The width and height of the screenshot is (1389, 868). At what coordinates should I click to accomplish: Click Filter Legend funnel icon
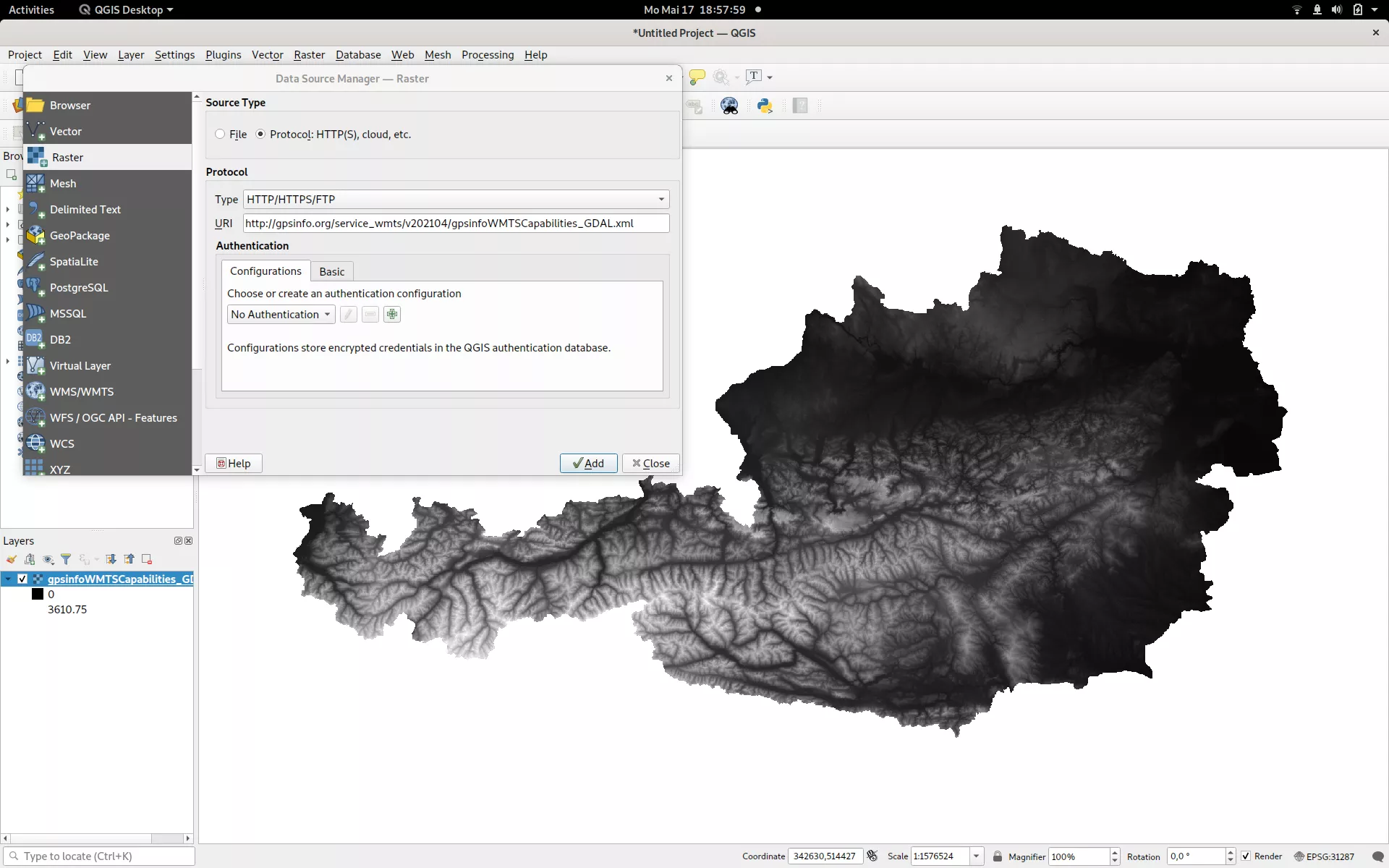tap(66, 559)
